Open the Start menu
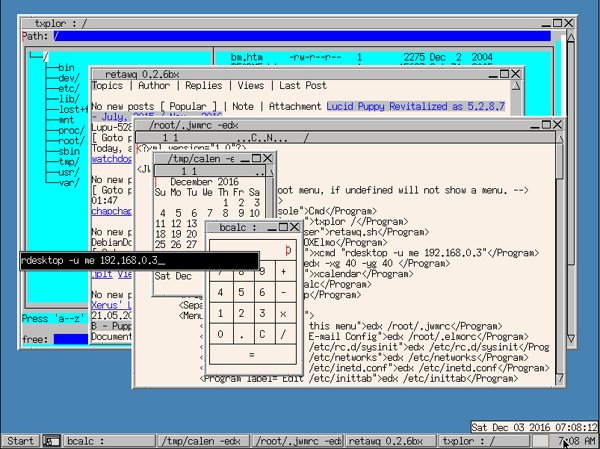This screenshot has height=449, width=600. pos(21,441)
